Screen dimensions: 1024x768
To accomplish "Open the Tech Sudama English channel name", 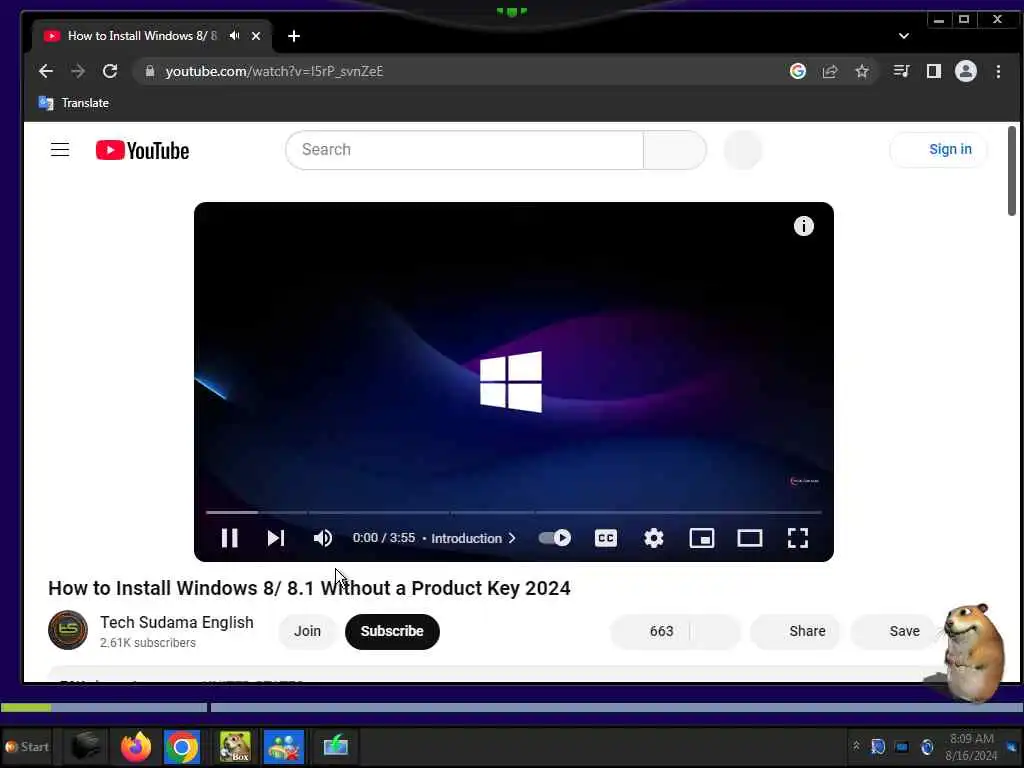I will 176,622.
